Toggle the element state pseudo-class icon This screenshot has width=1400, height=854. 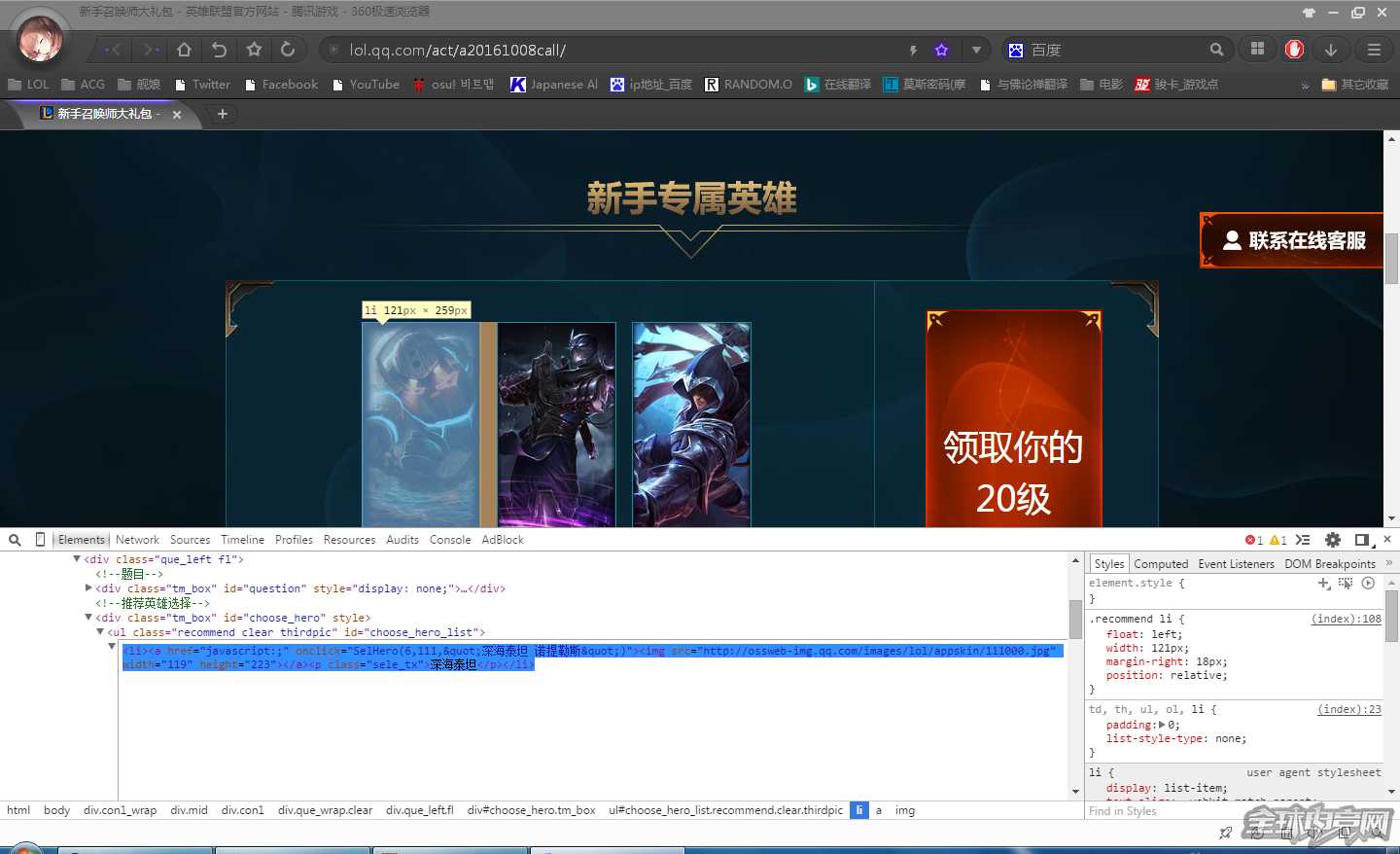pos(1347,584)
